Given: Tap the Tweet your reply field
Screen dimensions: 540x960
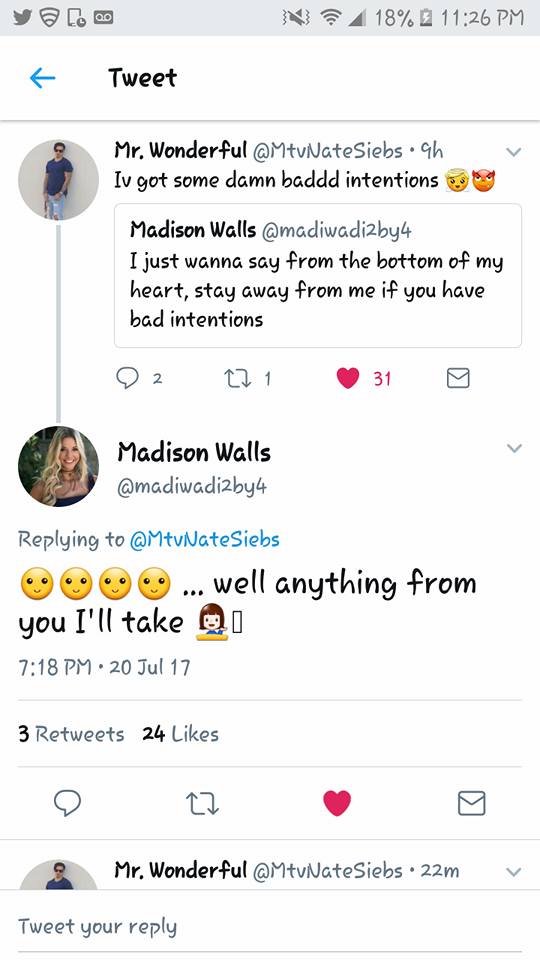Looking at the screenshot, I should coord(270,926).
